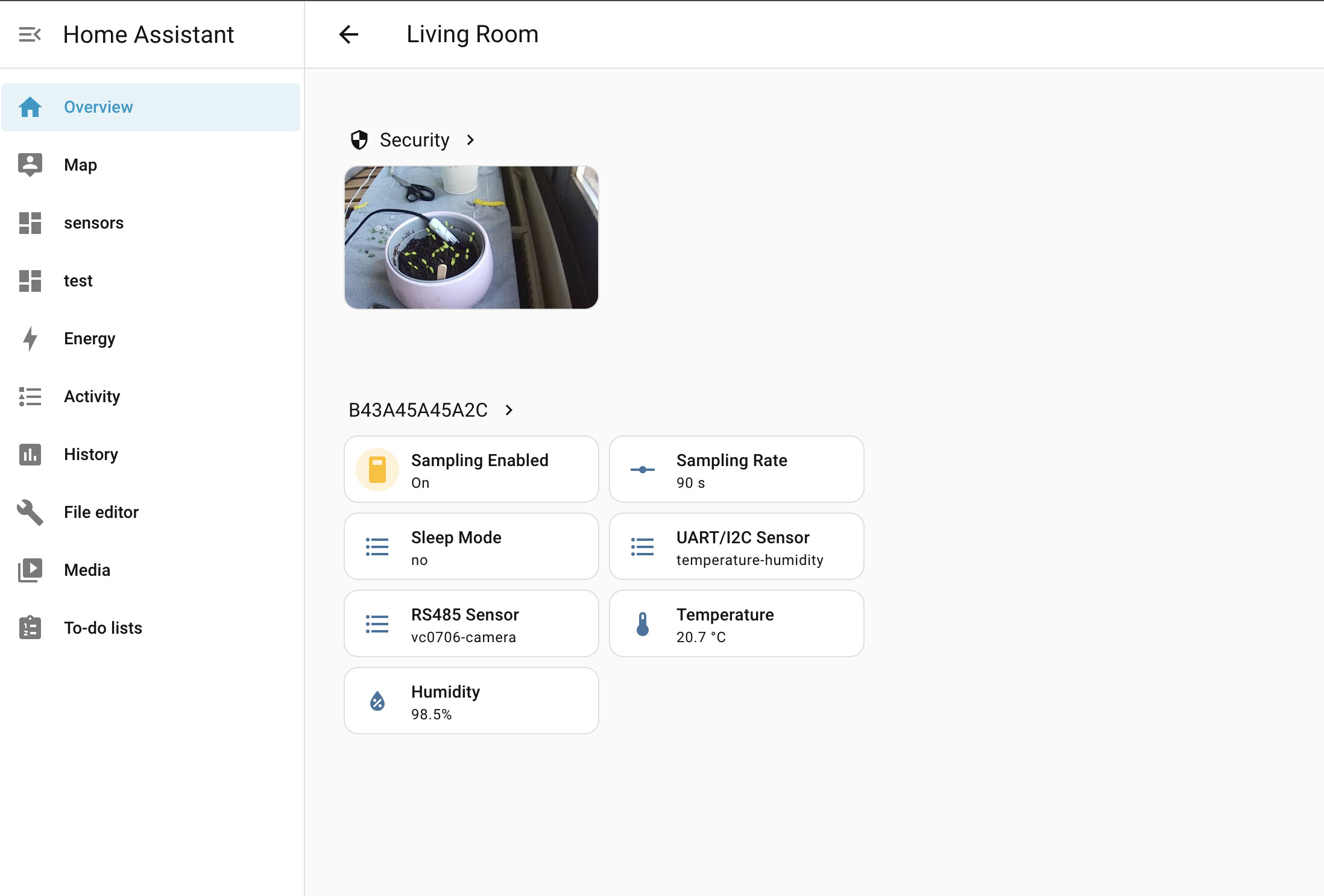This screenshot has height=896, width=1324.
Task: Click the Energy lightning bolt icon
Action: tap(30, 339)
